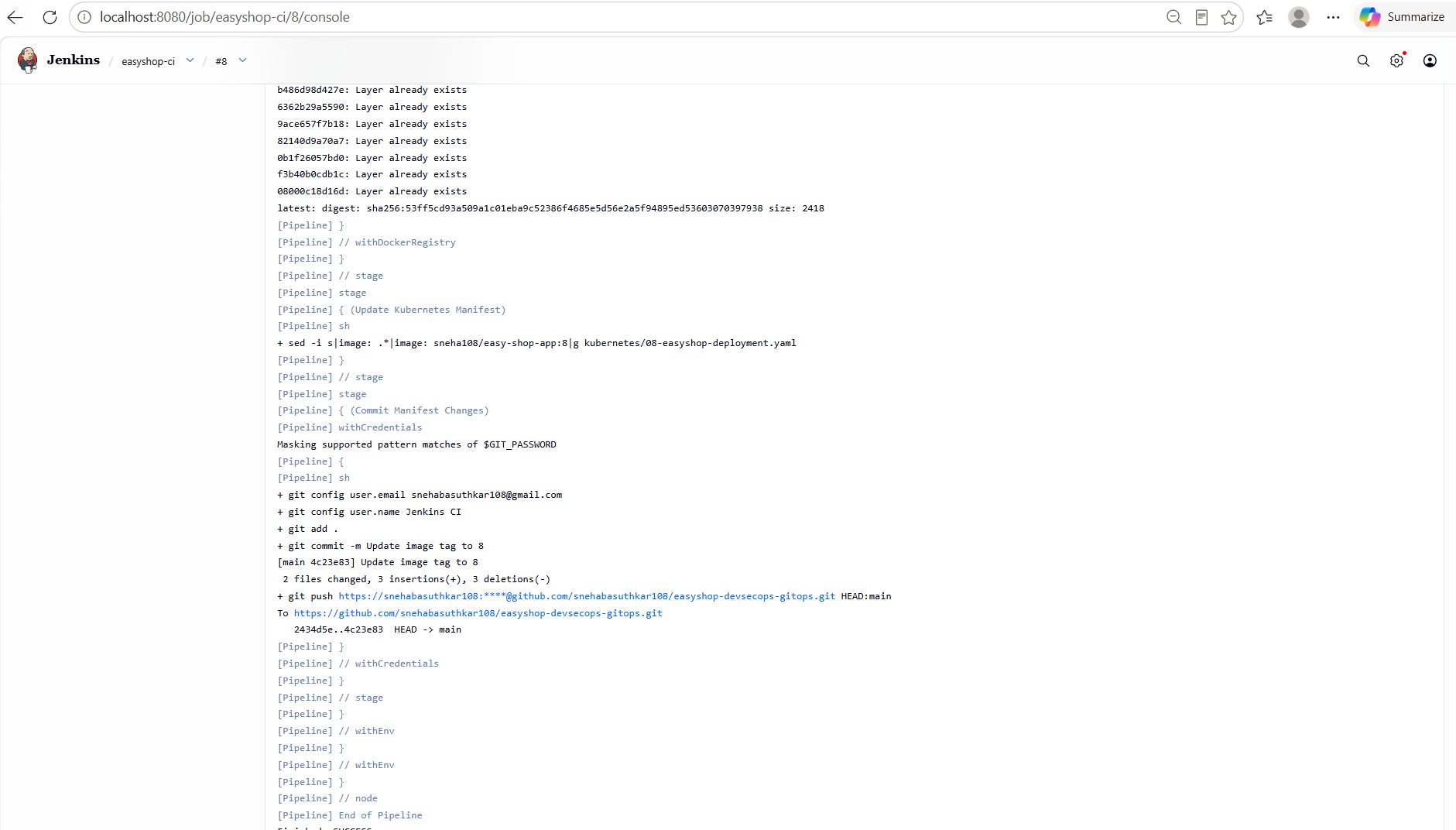Image resolution: width=1456 pixels, height=830 pixels.
Task: Click '08000c18d16d: Layer already exists' line
Action: (372, 191)
